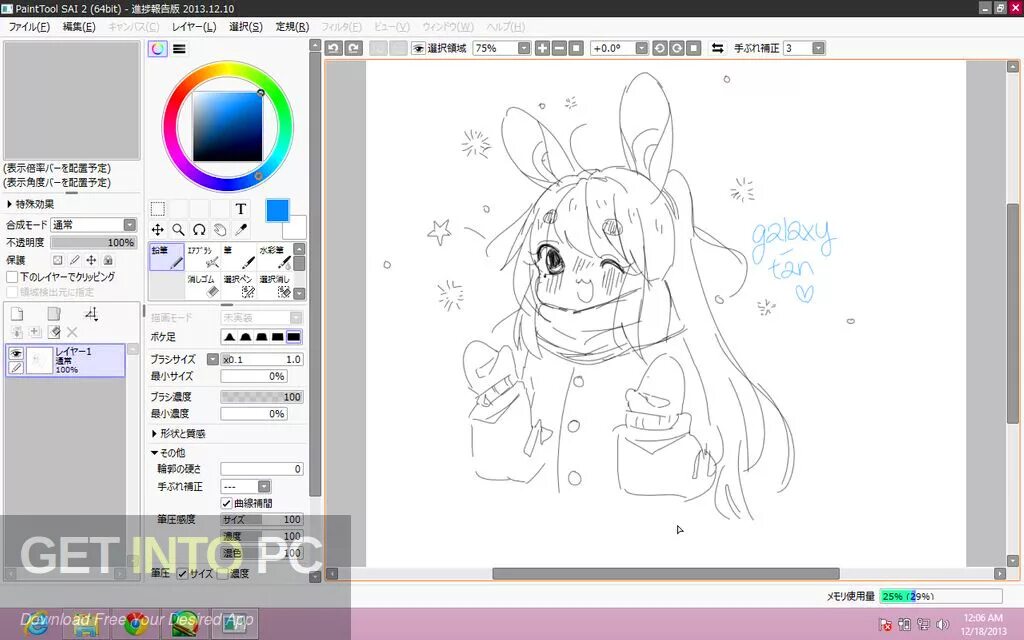Screen dimensions: 1024x640
Task: Create a new layer folder
Action: pos(54,314)
